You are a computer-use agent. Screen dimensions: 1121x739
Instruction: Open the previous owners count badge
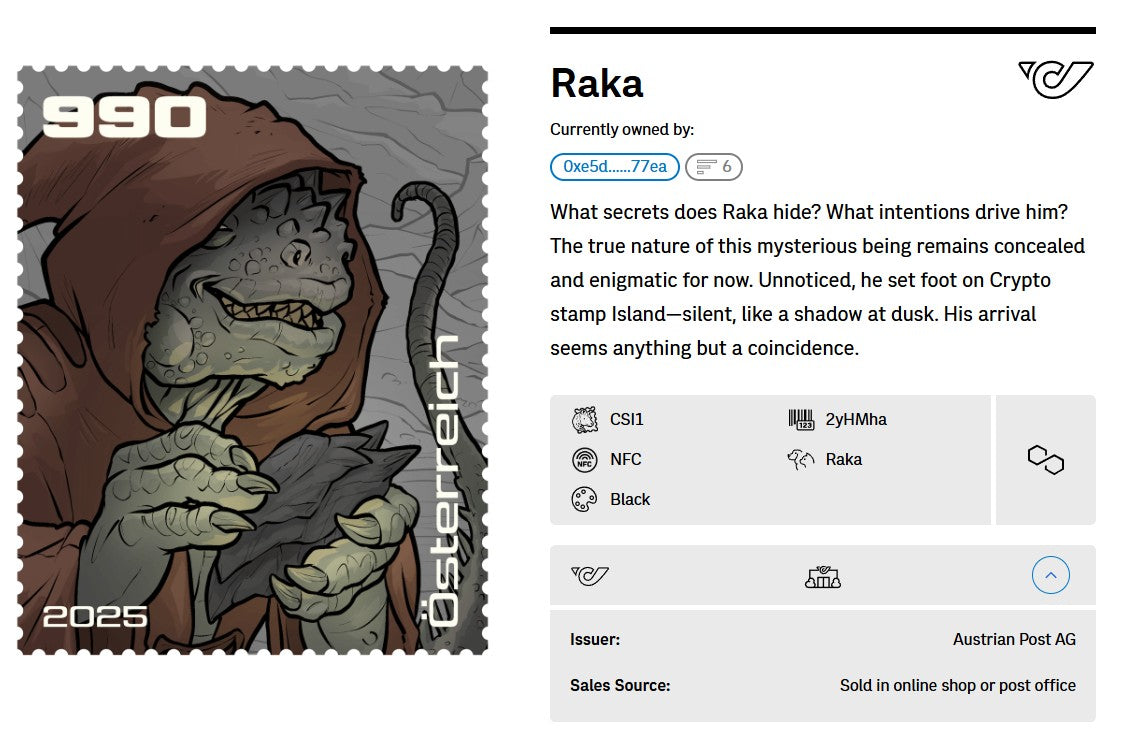[x=714, y=167]
